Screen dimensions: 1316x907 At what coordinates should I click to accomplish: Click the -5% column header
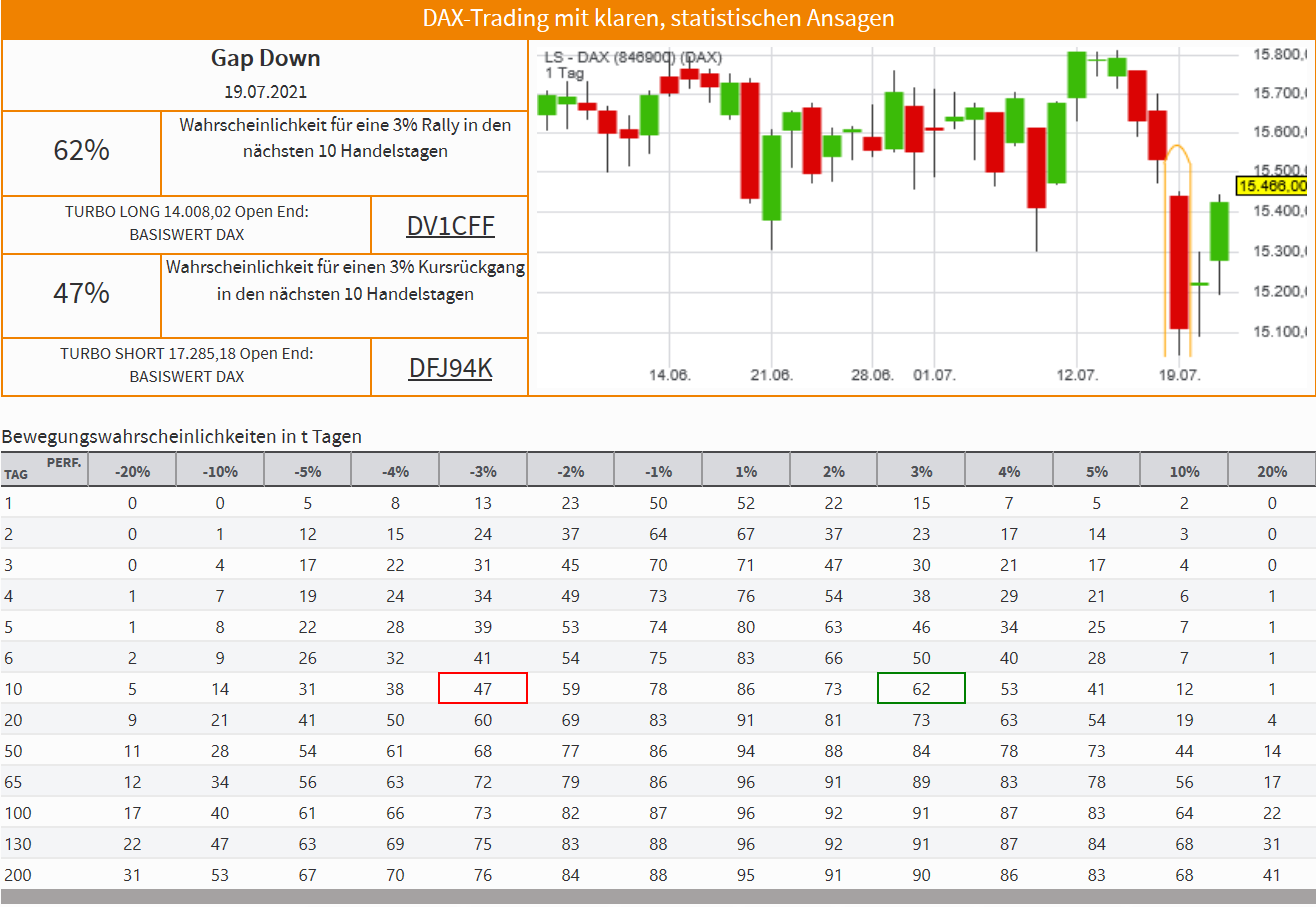click(x=308, y=471)
